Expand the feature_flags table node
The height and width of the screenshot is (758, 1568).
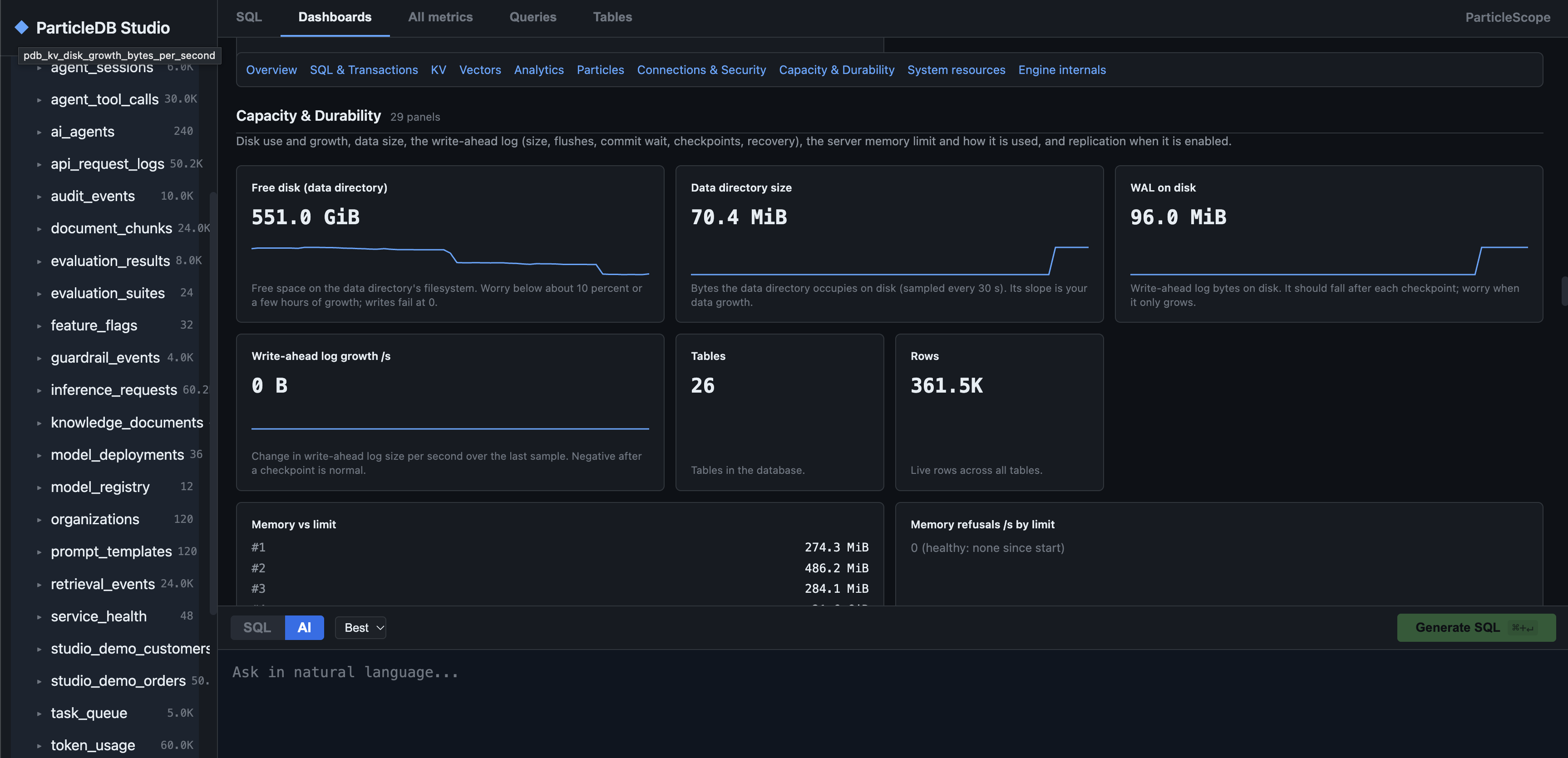click(39, 326)
